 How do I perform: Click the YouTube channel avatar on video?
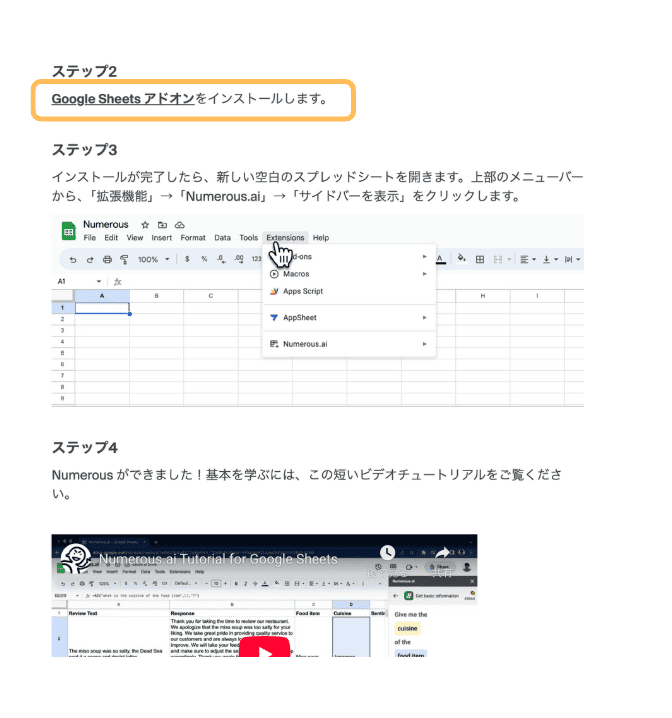pyautogui.click(x=76, y=558)
